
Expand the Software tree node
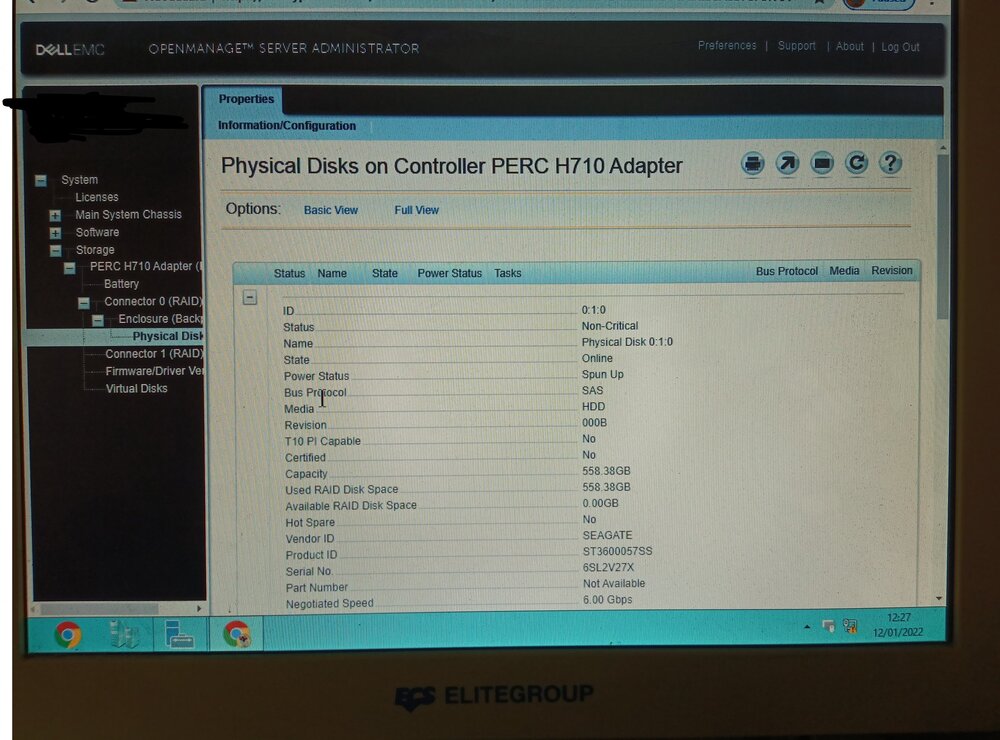[x=55, y=233]
